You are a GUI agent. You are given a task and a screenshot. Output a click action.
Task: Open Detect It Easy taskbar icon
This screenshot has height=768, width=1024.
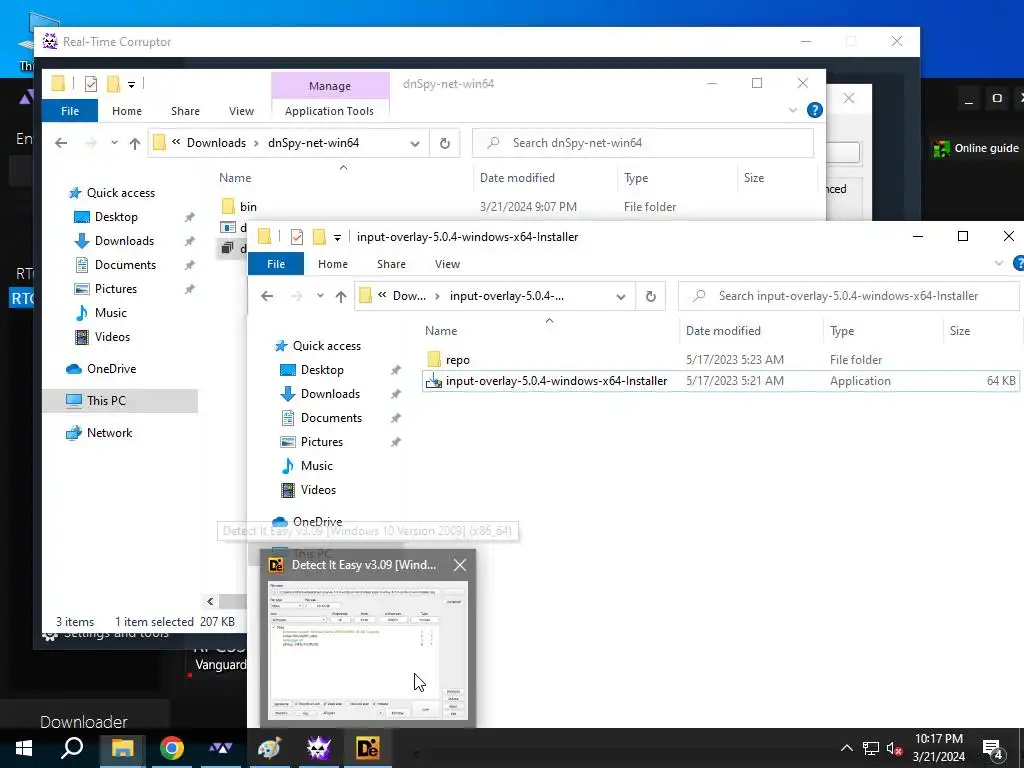point(368,748)
